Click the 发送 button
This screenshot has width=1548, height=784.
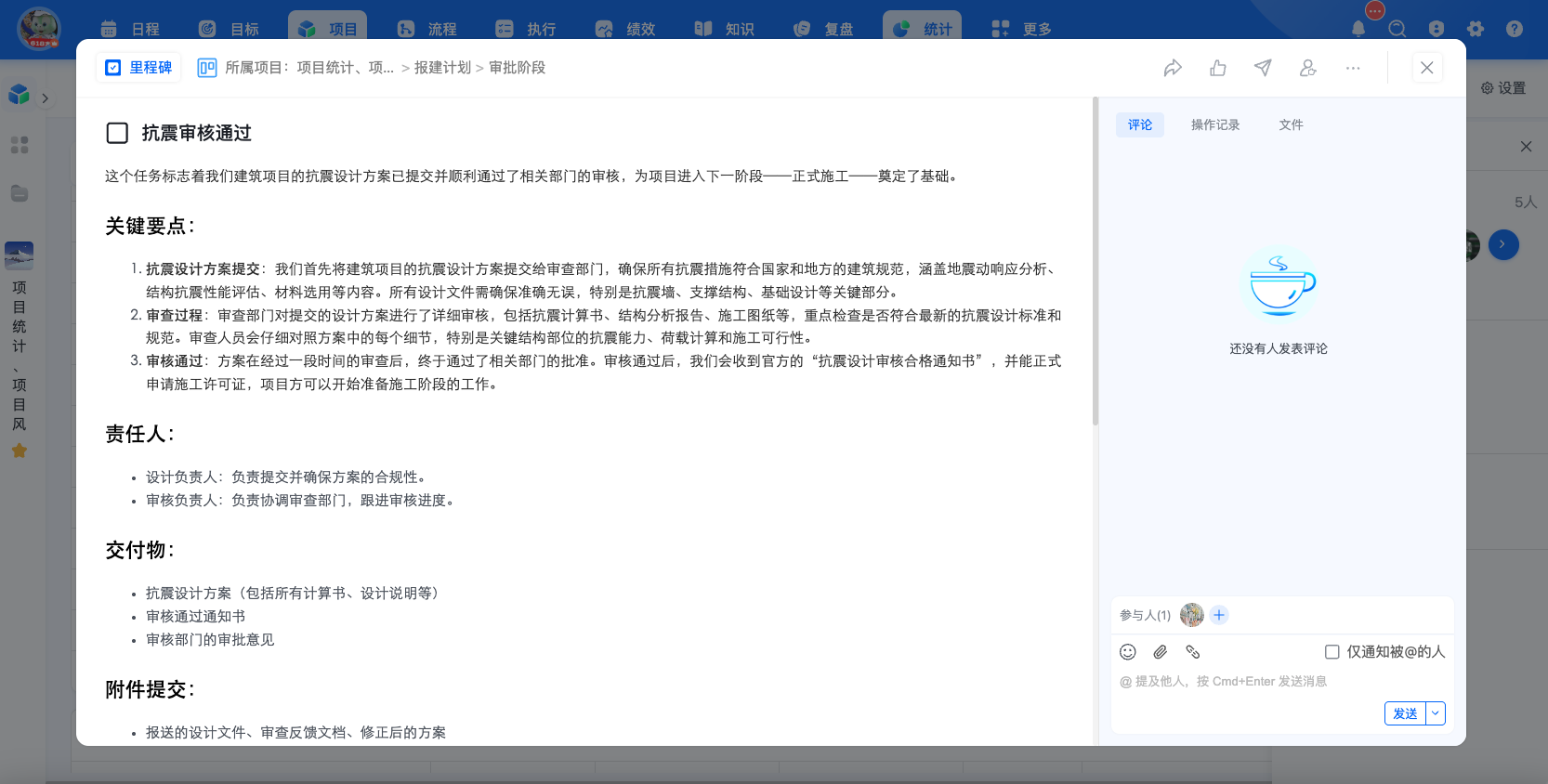pos(1405,713)
